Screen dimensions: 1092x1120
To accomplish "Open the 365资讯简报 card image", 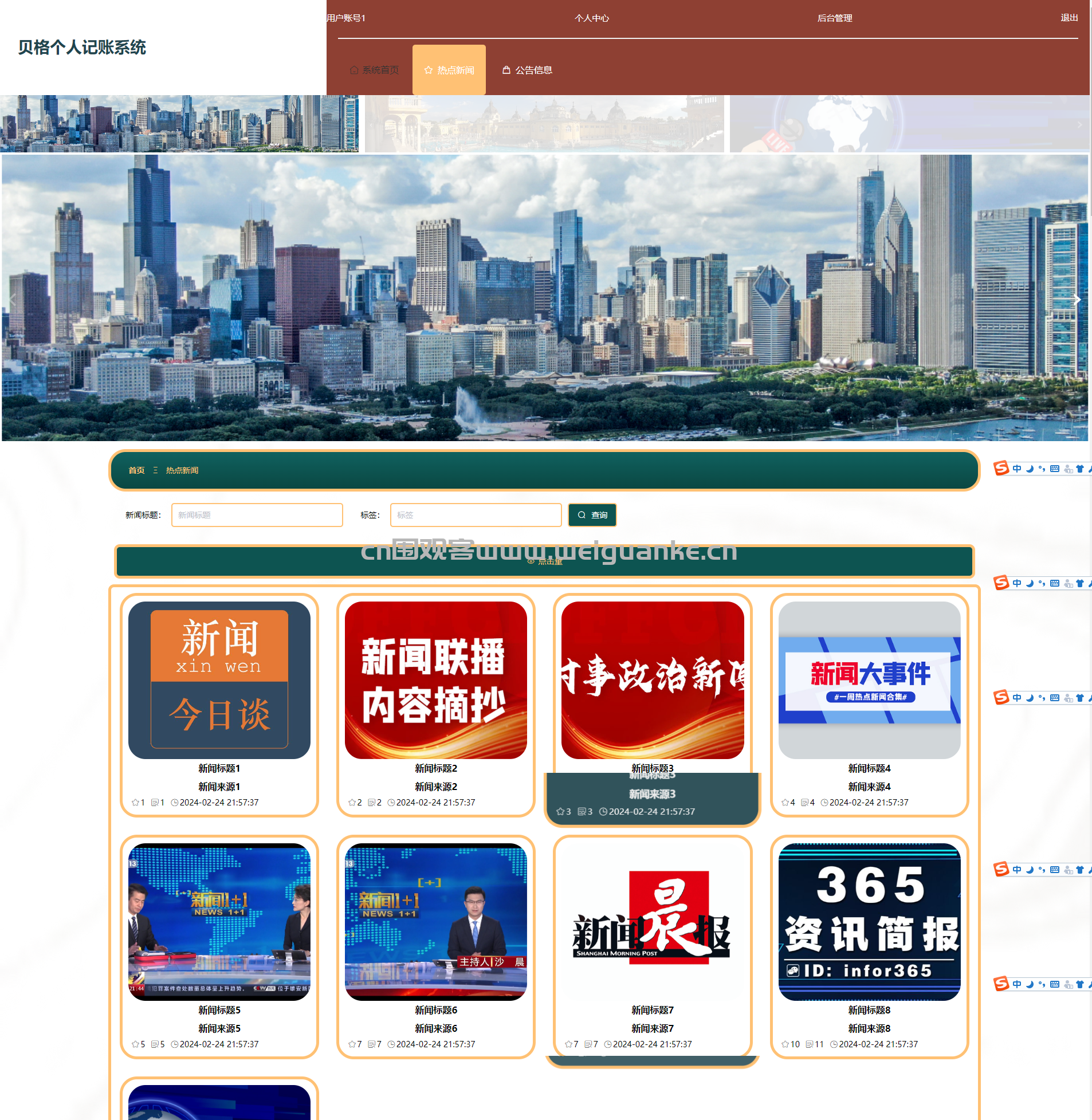I will 870,922.
